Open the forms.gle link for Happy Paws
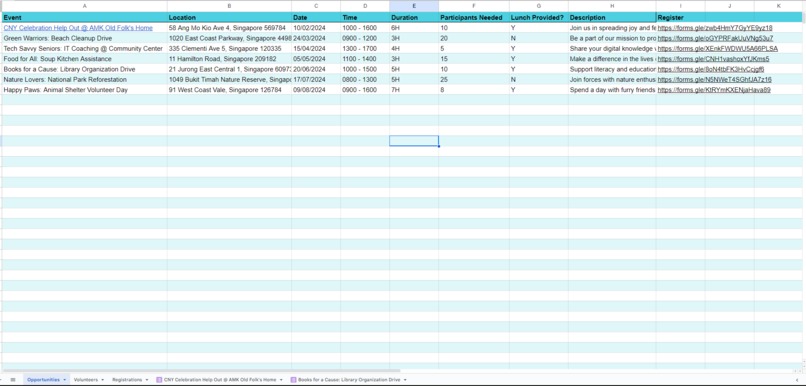 (x=714, y=90)
